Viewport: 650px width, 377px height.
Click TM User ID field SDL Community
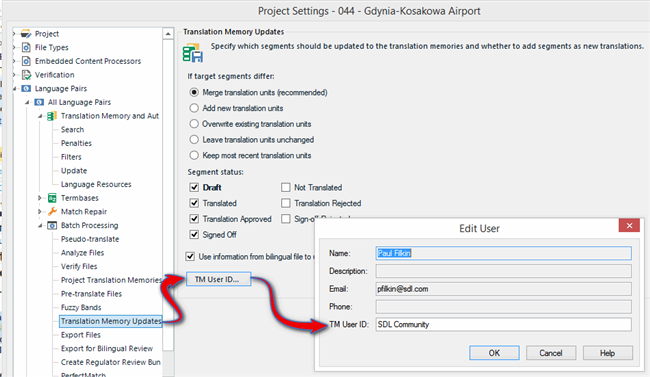[504, 324]
